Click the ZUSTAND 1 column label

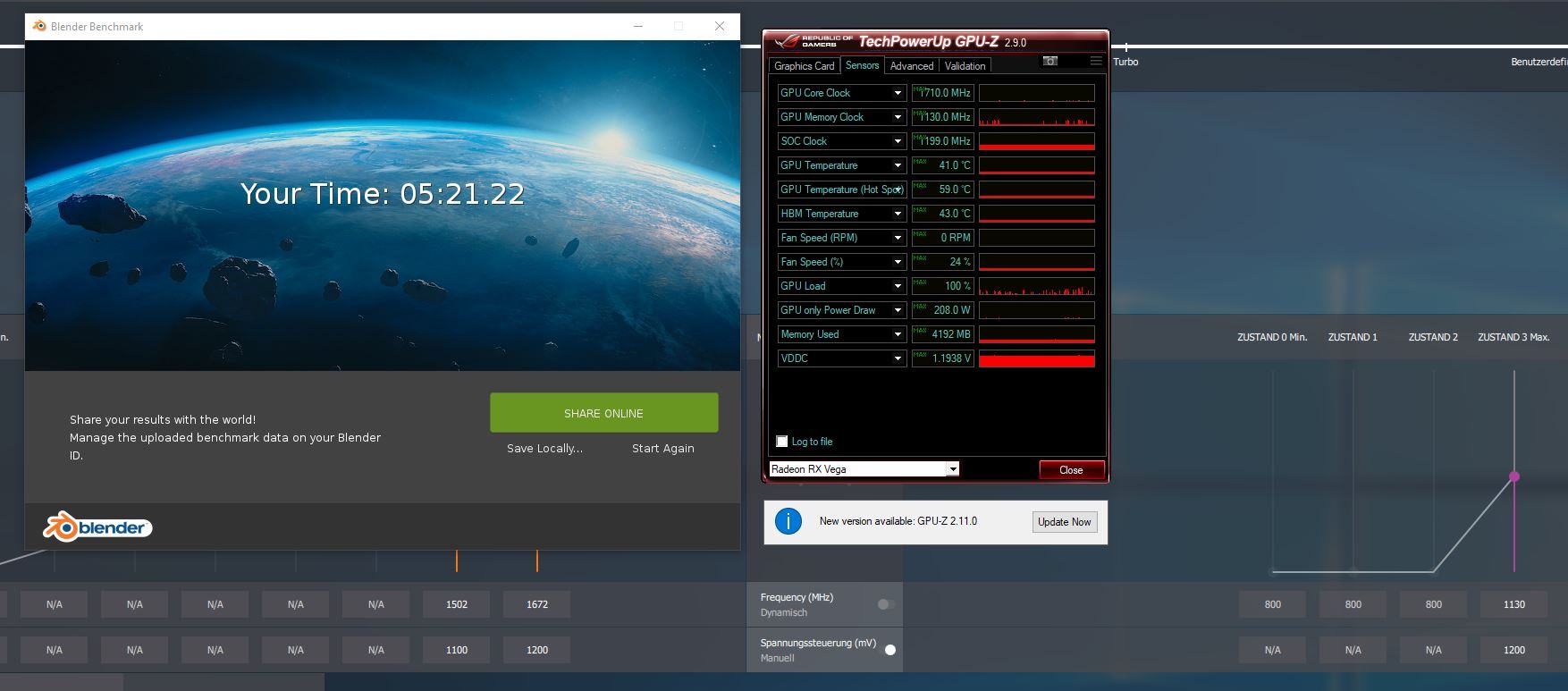tap(1353, 337)
